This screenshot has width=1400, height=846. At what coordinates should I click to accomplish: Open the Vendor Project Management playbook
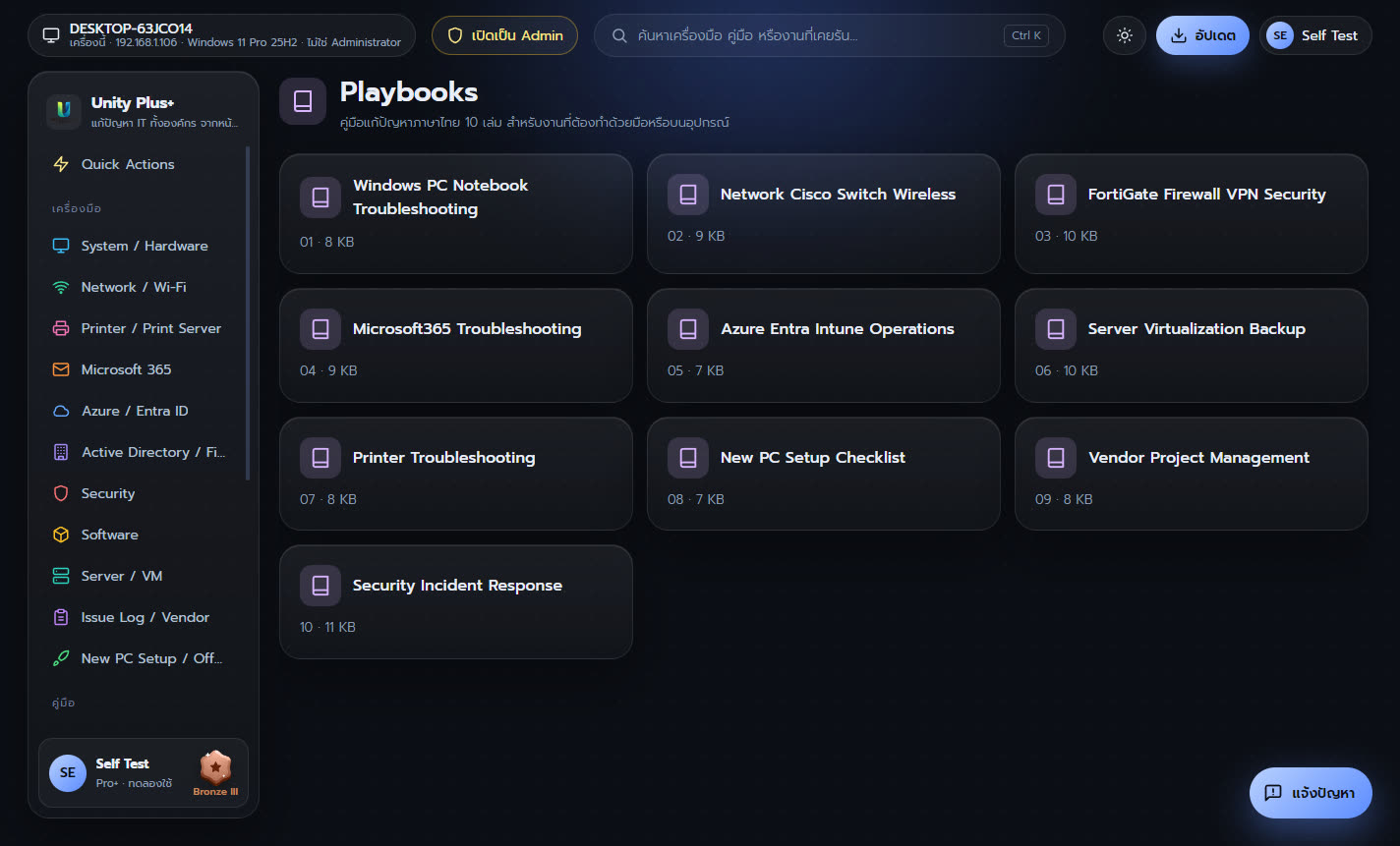1192,474
